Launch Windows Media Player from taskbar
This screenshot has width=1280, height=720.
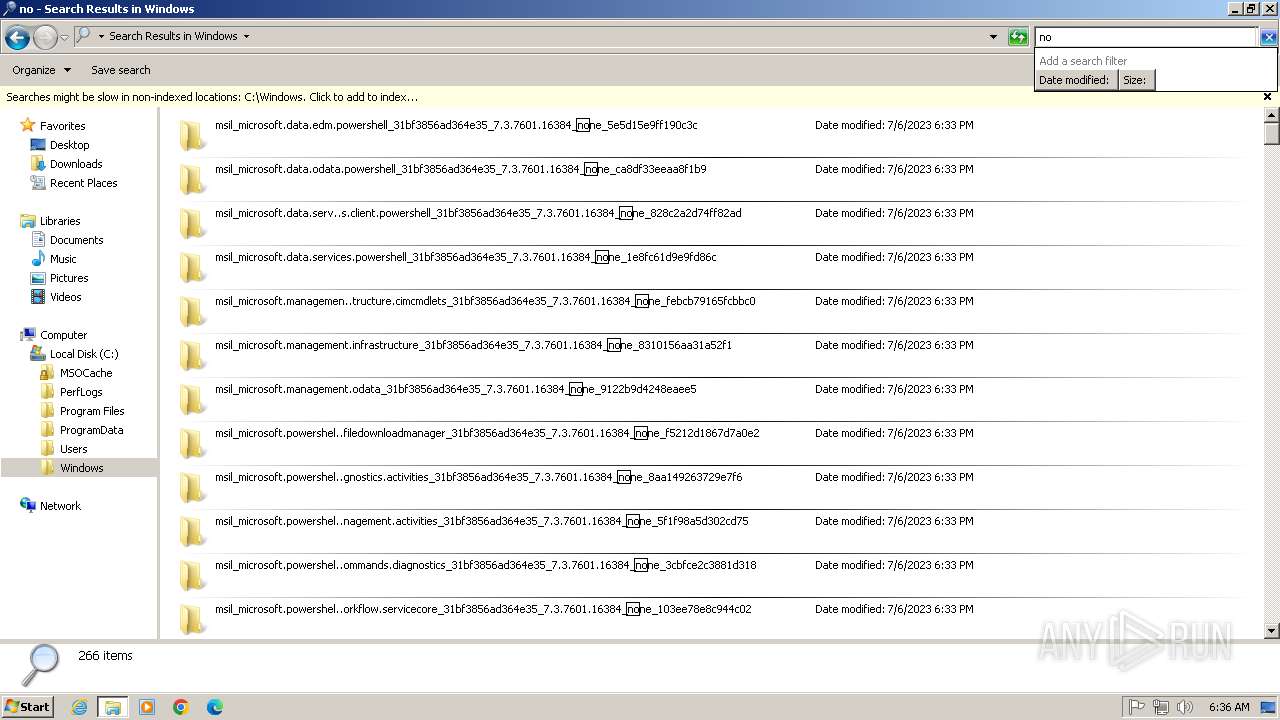[147, 707]
